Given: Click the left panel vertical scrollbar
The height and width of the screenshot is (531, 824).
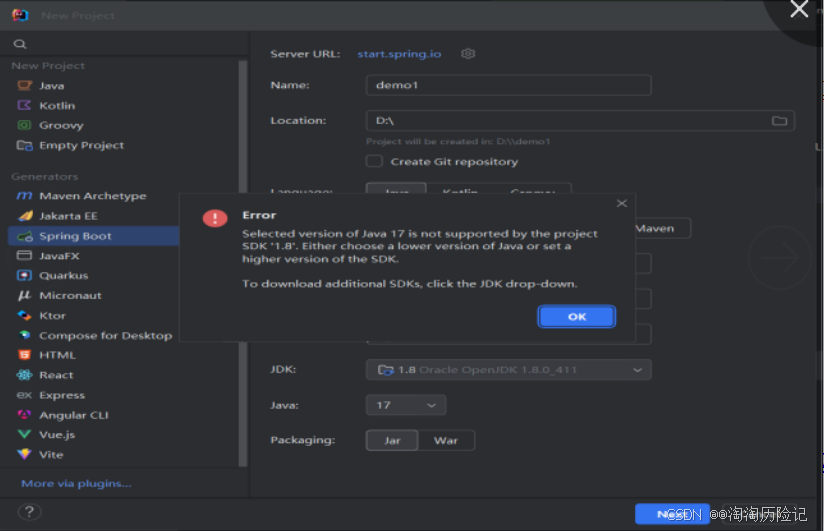Looking at the screenshot, I should pos(242,263).
